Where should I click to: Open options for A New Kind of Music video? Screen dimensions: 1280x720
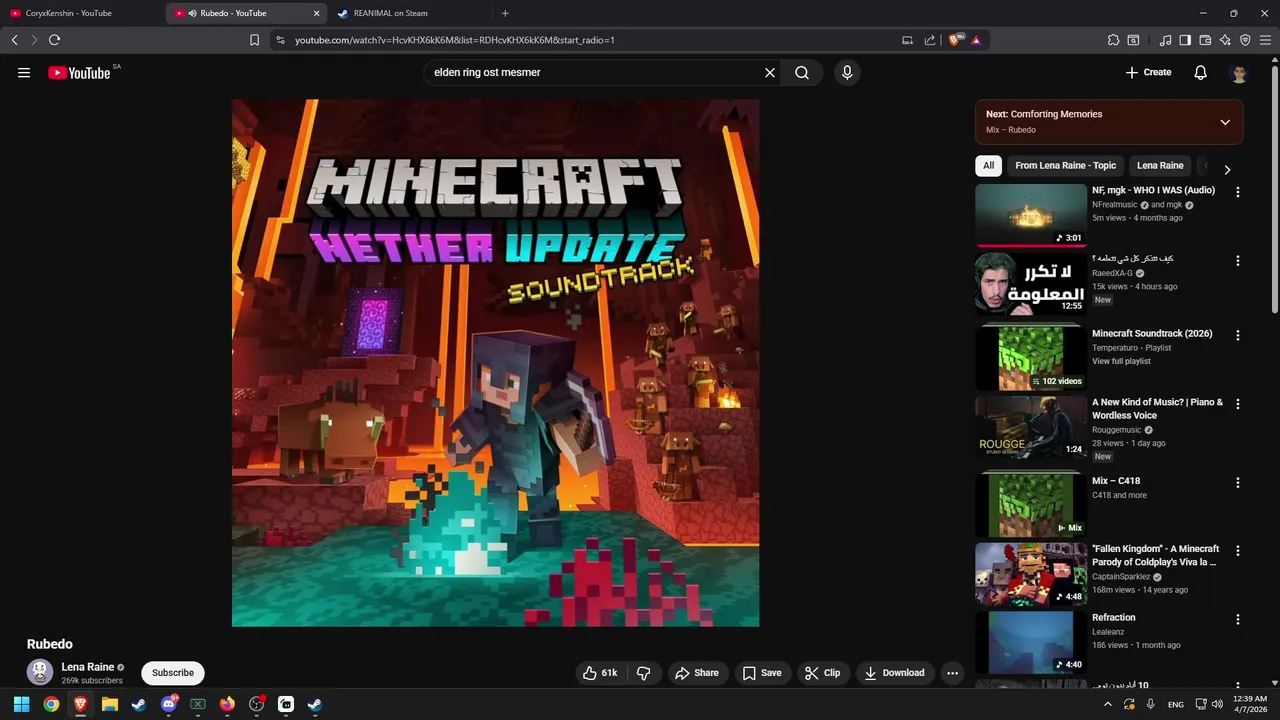[x=1237, y=404]
